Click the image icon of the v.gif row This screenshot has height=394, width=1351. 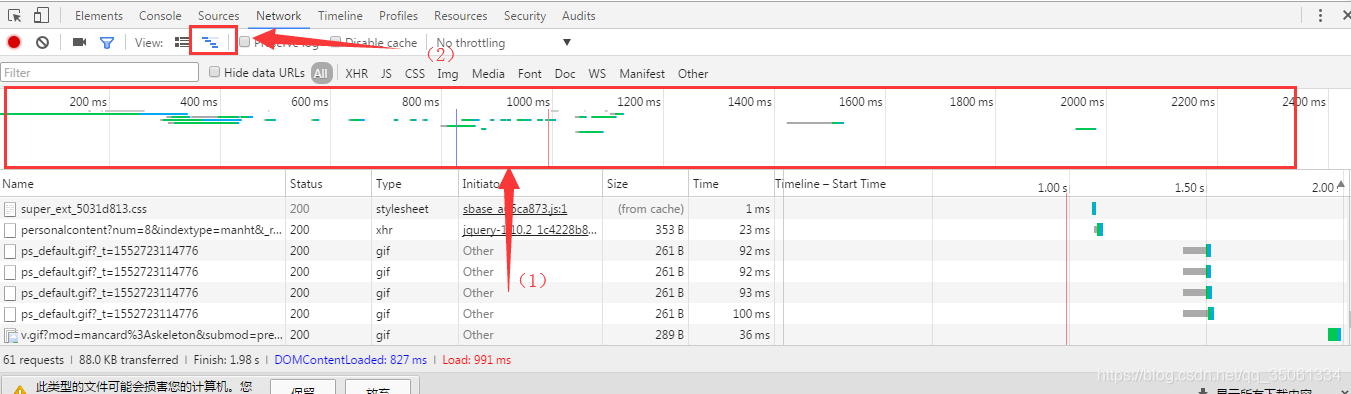(x=10, y=335)
